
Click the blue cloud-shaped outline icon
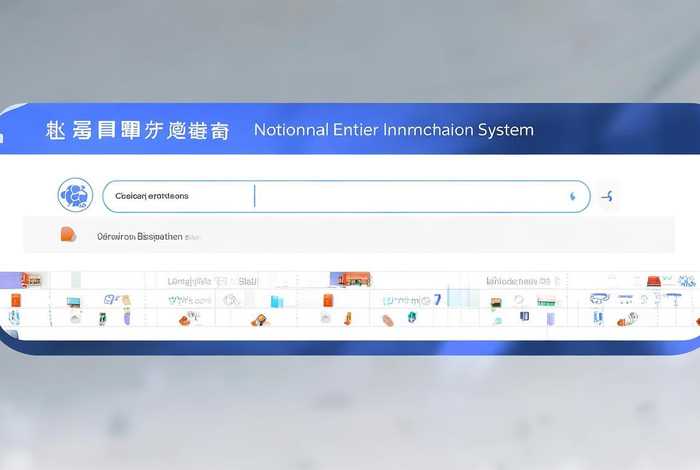pos(599,298)
